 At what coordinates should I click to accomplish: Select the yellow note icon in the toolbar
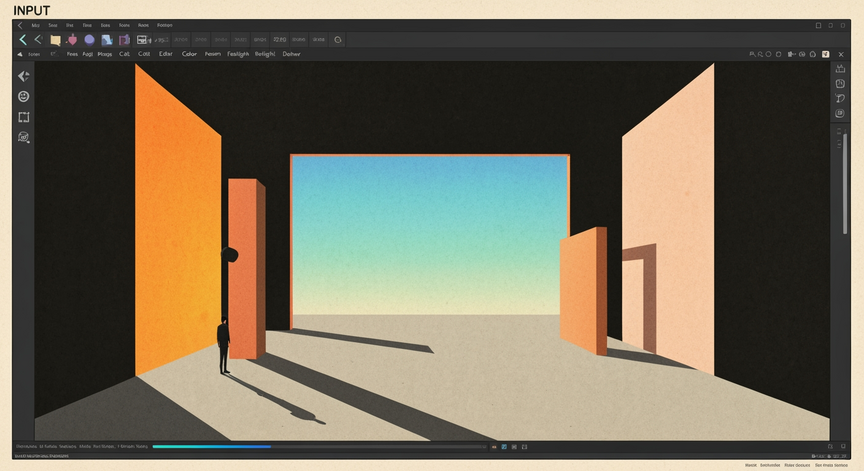pyautogui.click(x=55, y=40)
